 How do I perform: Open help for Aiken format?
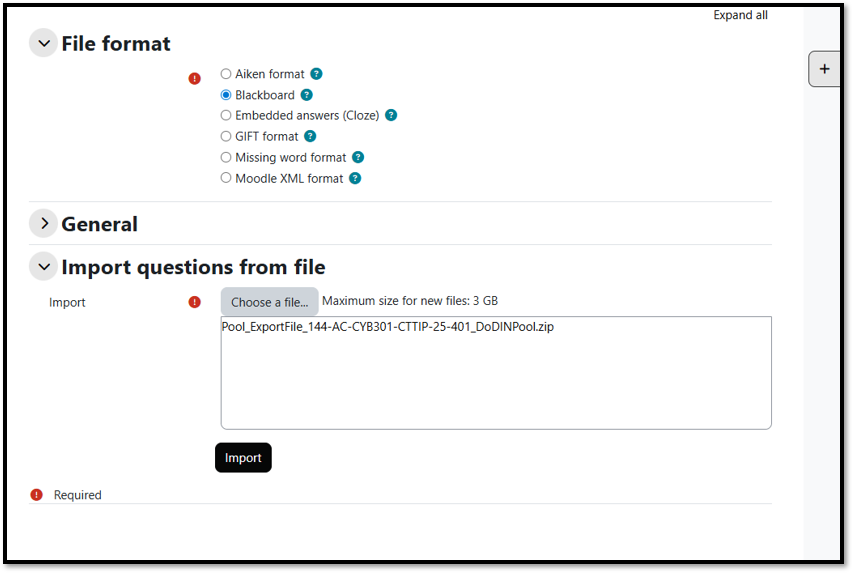[x=316, y=74]
